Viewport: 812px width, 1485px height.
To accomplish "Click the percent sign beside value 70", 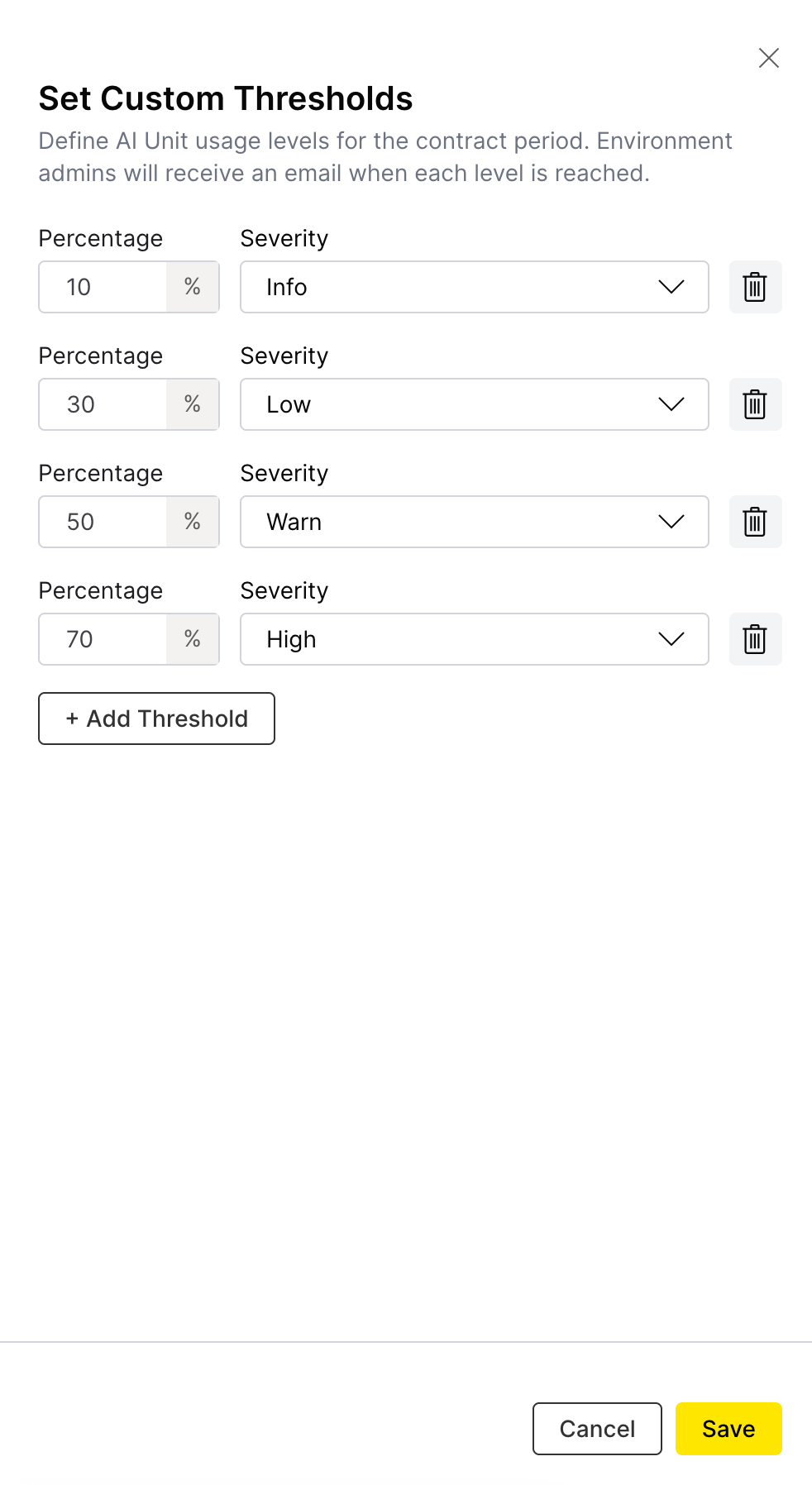I will pos(193,639).
